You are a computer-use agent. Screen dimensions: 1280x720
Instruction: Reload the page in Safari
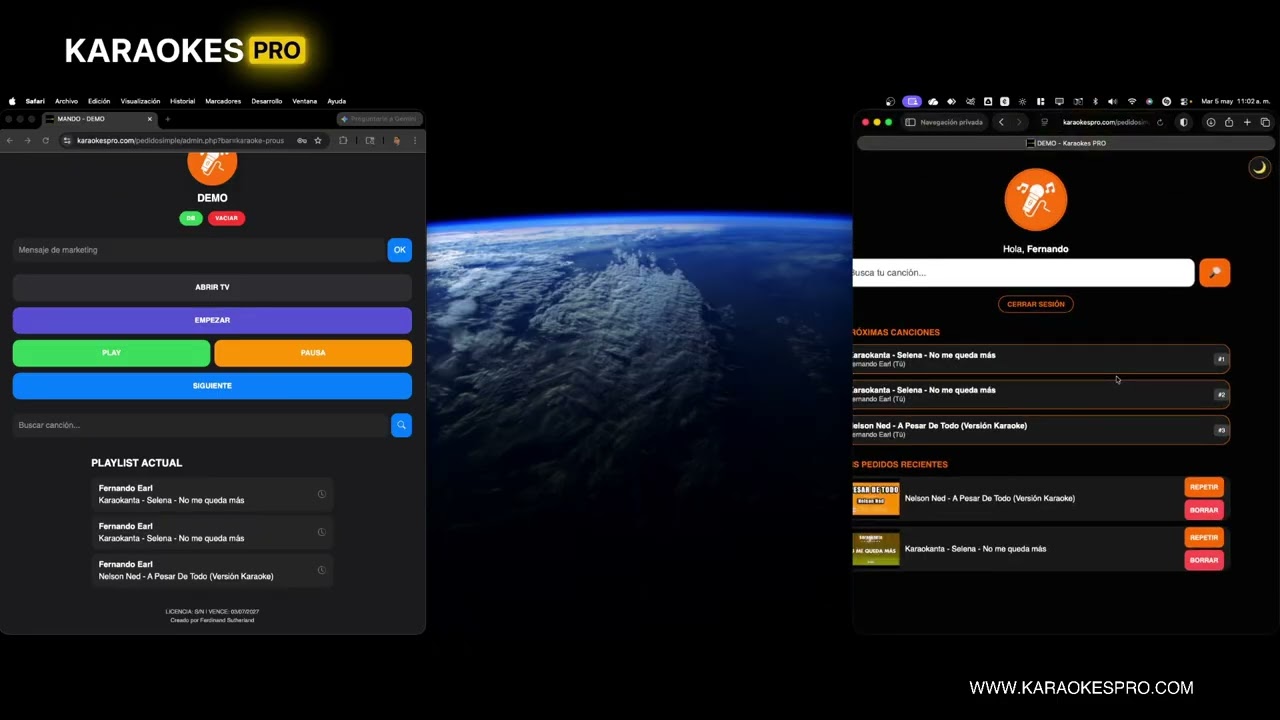pos(1160,122)
